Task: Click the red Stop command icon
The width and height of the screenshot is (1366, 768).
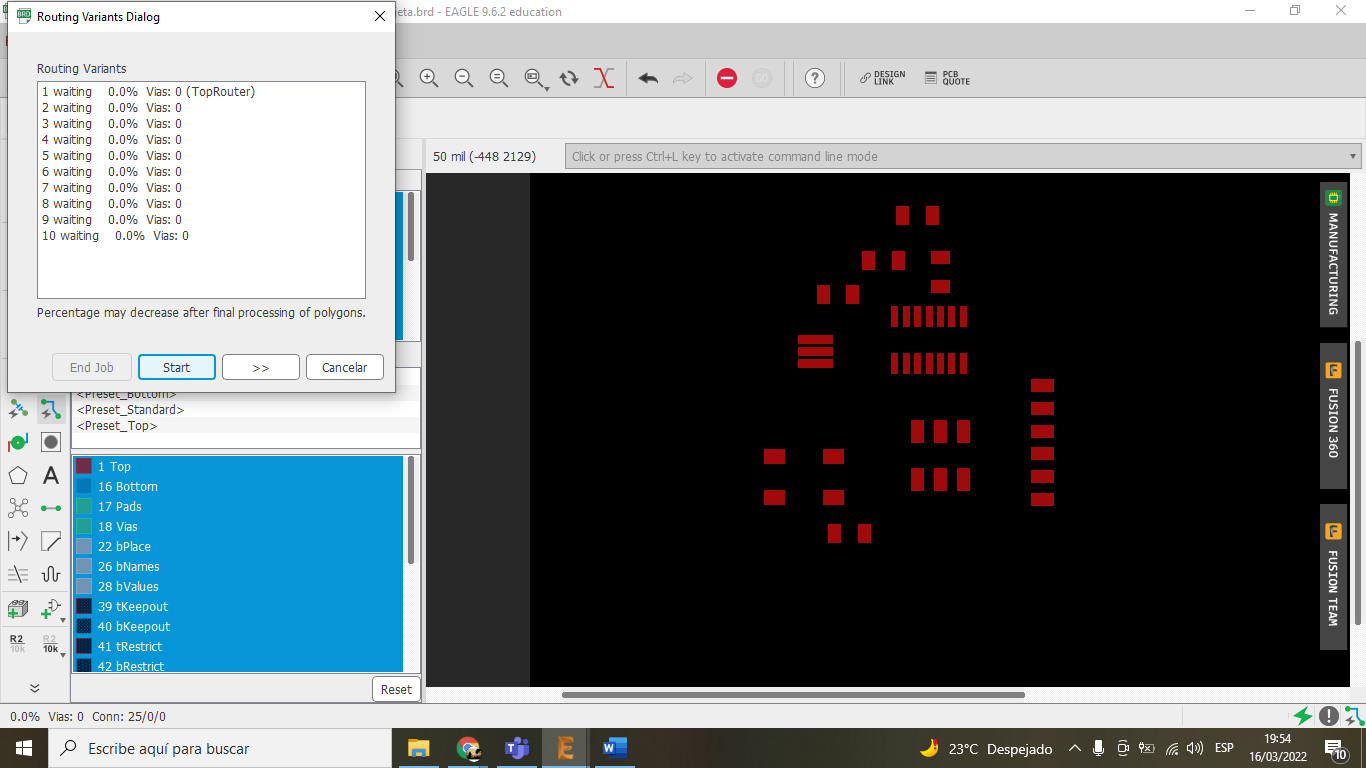Action: [x=727, y=78]
